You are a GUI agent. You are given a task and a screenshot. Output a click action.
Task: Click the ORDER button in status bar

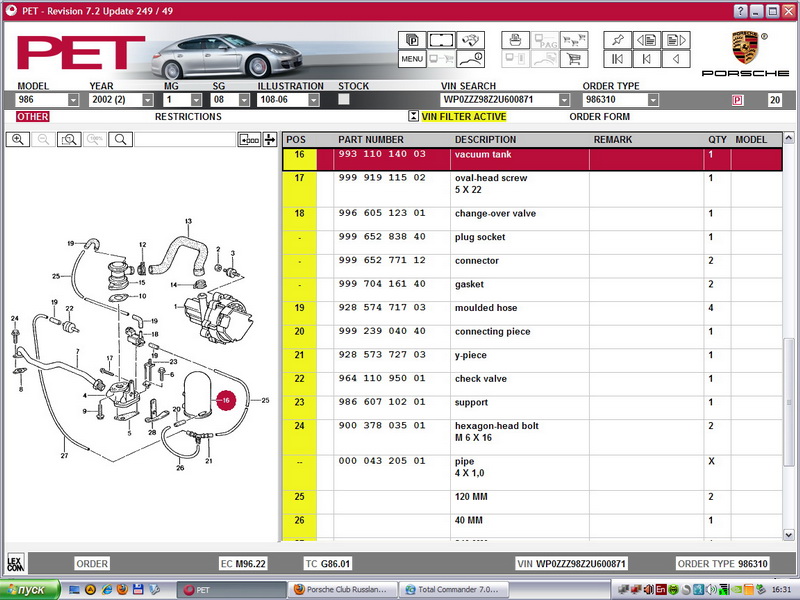pyautogui.click(x=92, y=564)
